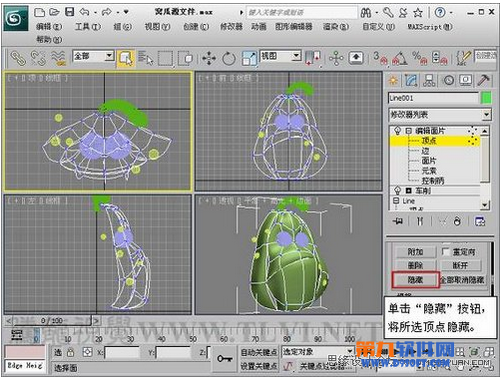Click the Set Key key icon
The width and height of the screenshot is (500, 377).
225,359
